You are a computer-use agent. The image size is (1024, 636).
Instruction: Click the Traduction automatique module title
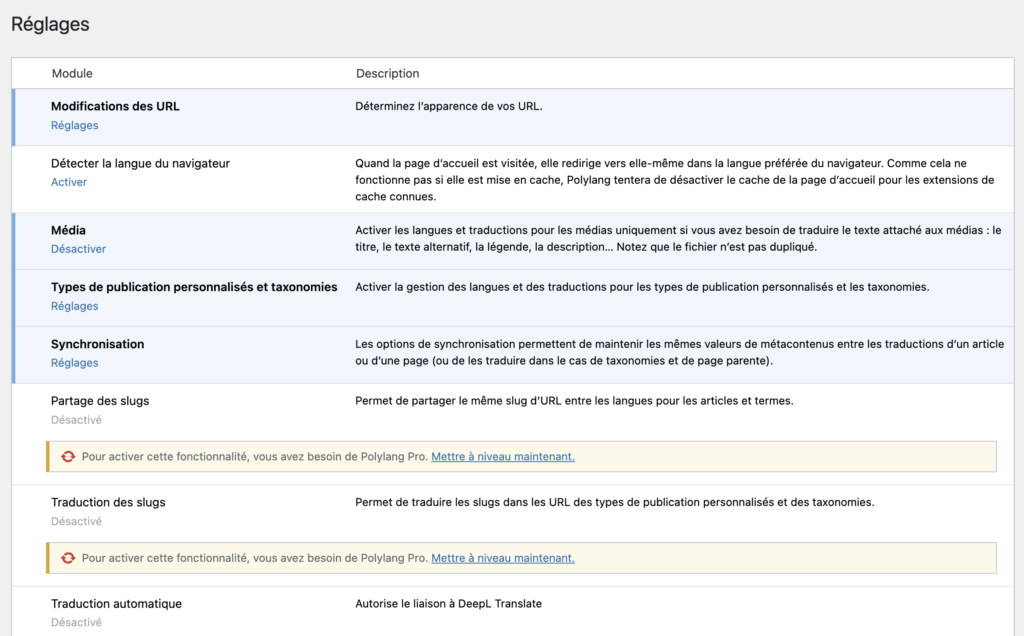tap(116, 604)
